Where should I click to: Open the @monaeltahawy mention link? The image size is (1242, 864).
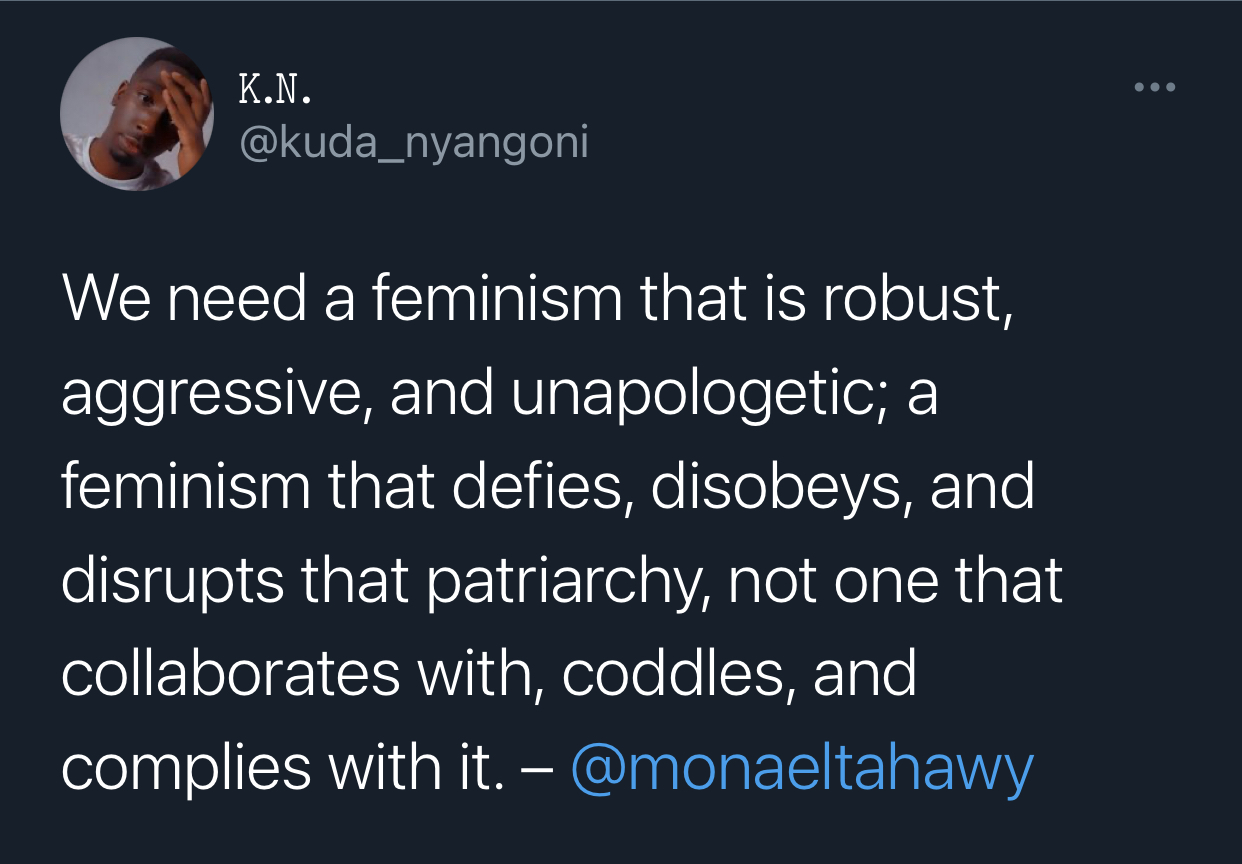click(x=801, y=768)
